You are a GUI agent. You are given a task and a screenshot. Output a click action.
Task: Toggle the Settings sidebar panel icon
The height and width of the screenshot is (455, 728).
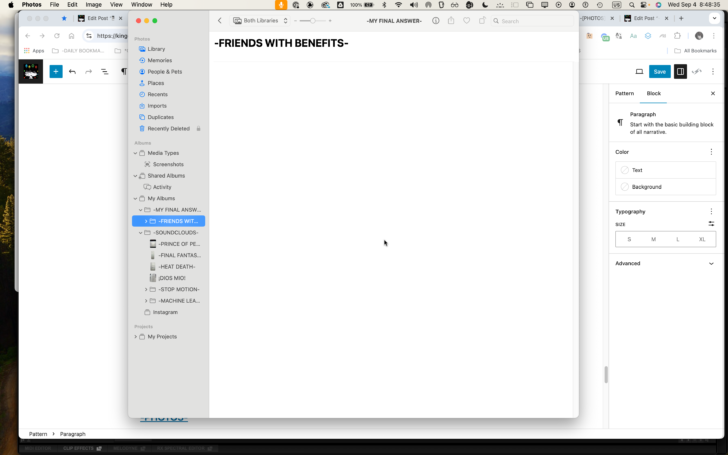point(680,72)
